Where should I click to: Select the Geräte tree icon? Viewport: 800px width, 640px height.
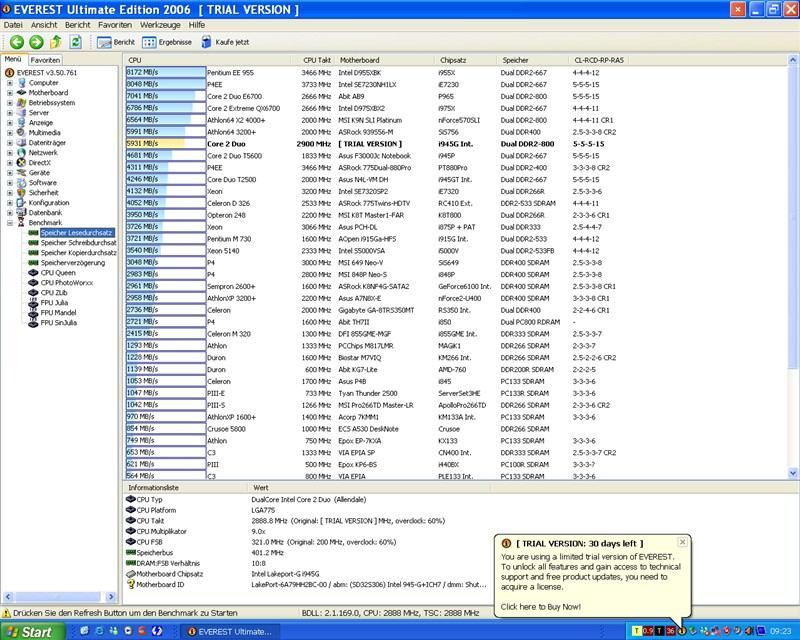coord(21,173)
